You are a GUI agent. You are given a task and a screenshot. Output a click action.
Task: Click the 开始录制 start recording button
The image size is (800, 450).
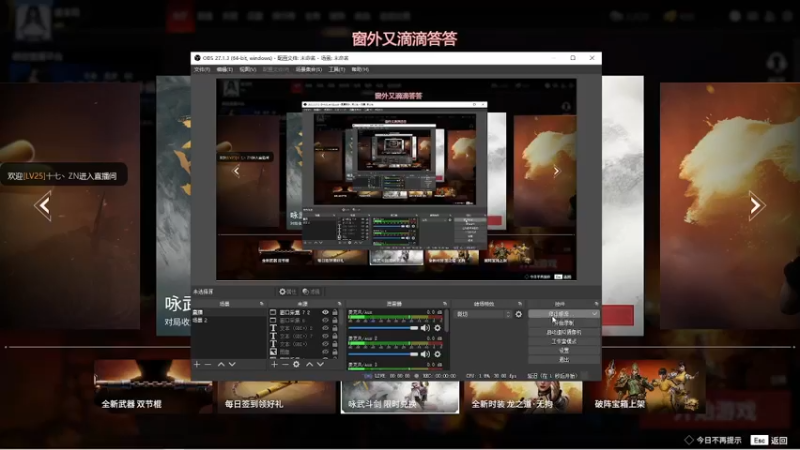pyautogui.click(x=564, y=323)
